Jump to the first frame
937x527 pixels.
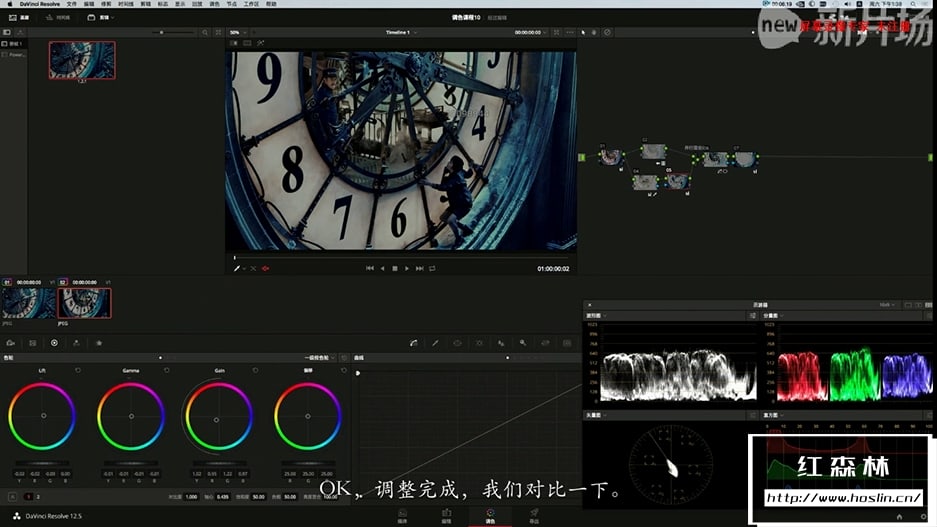click(370, 269)
